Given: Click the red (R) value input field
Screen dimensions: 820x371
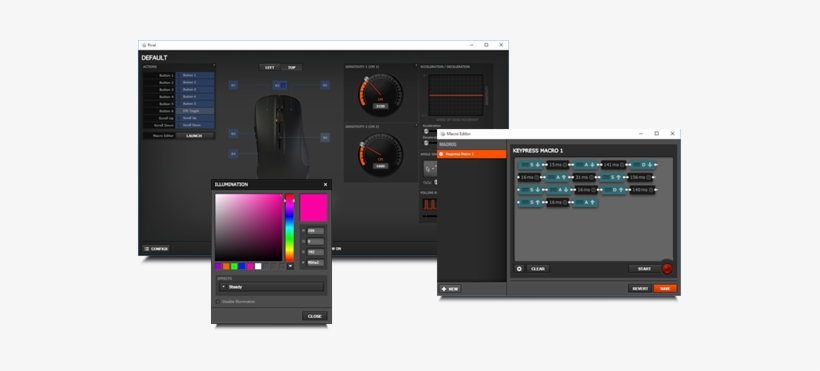Looking at the screenshot, I should (315, 231).
